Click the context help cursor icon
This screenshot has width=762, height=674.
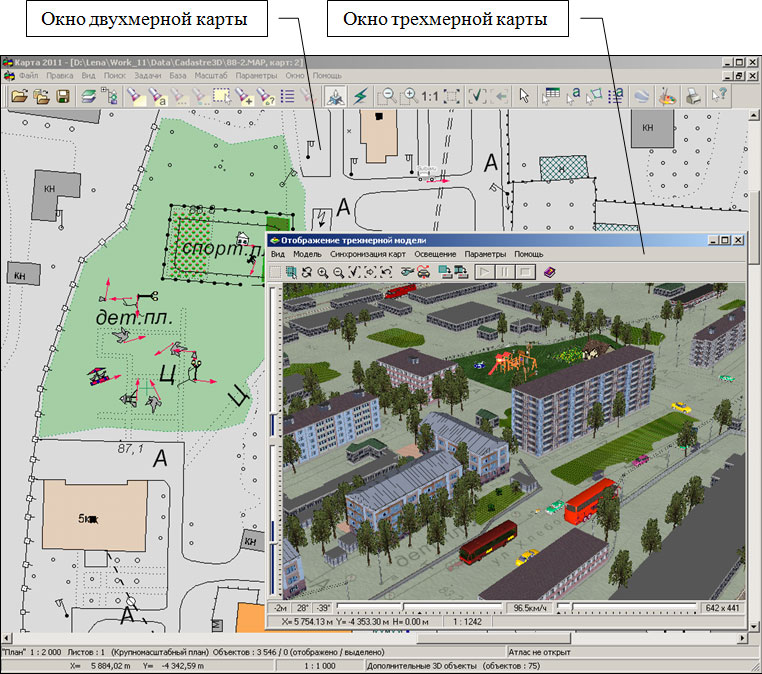pyautogui.click(x=719, y=96)
